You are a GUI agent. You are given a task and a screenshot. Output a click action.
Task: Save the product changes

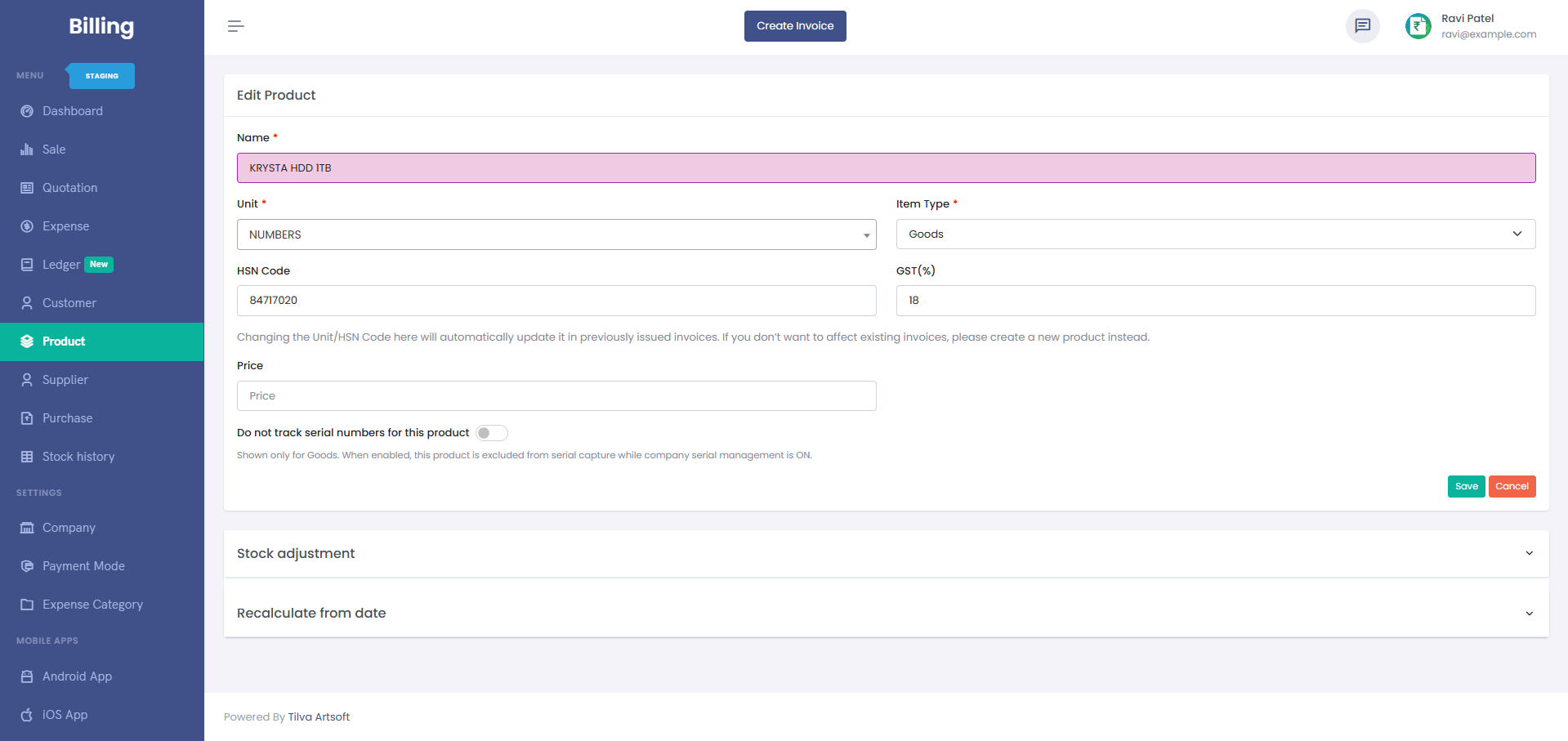tap(1466, 486)
